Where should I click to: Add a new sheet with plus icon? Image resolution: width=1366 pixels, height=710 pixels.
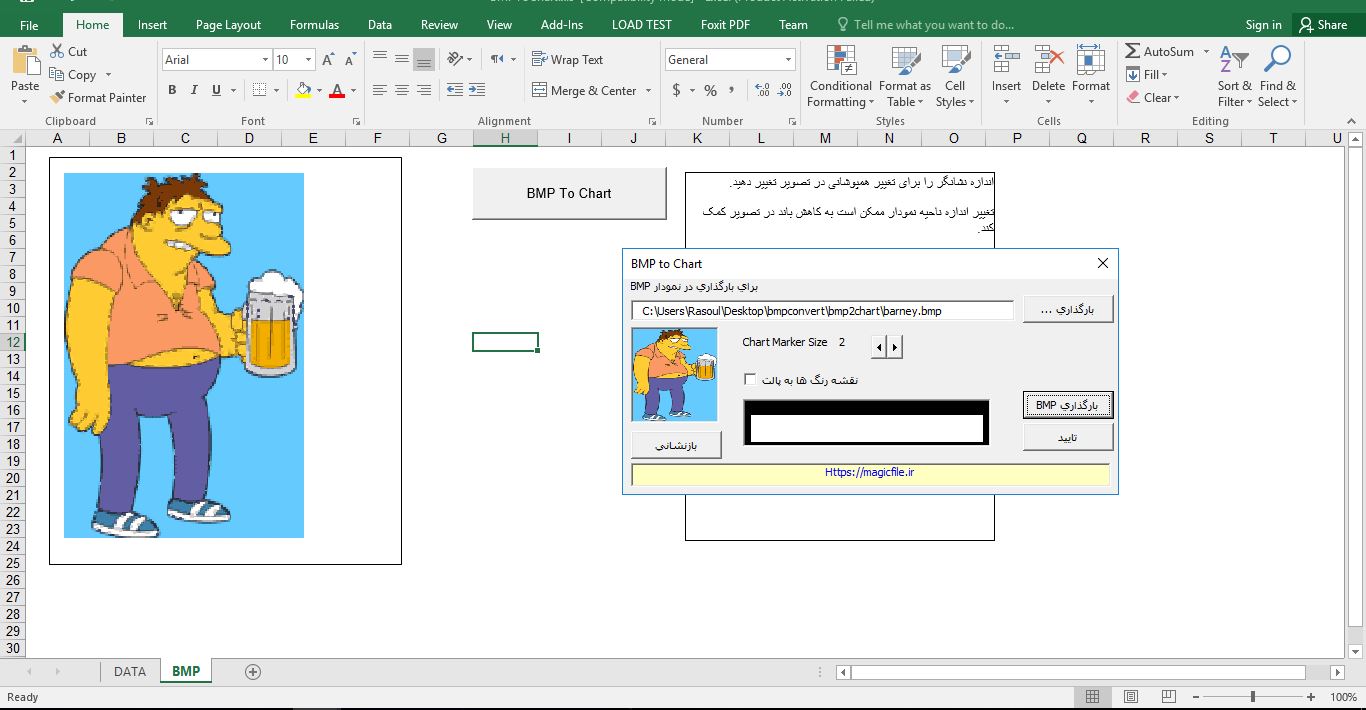(x=253, y=672)
